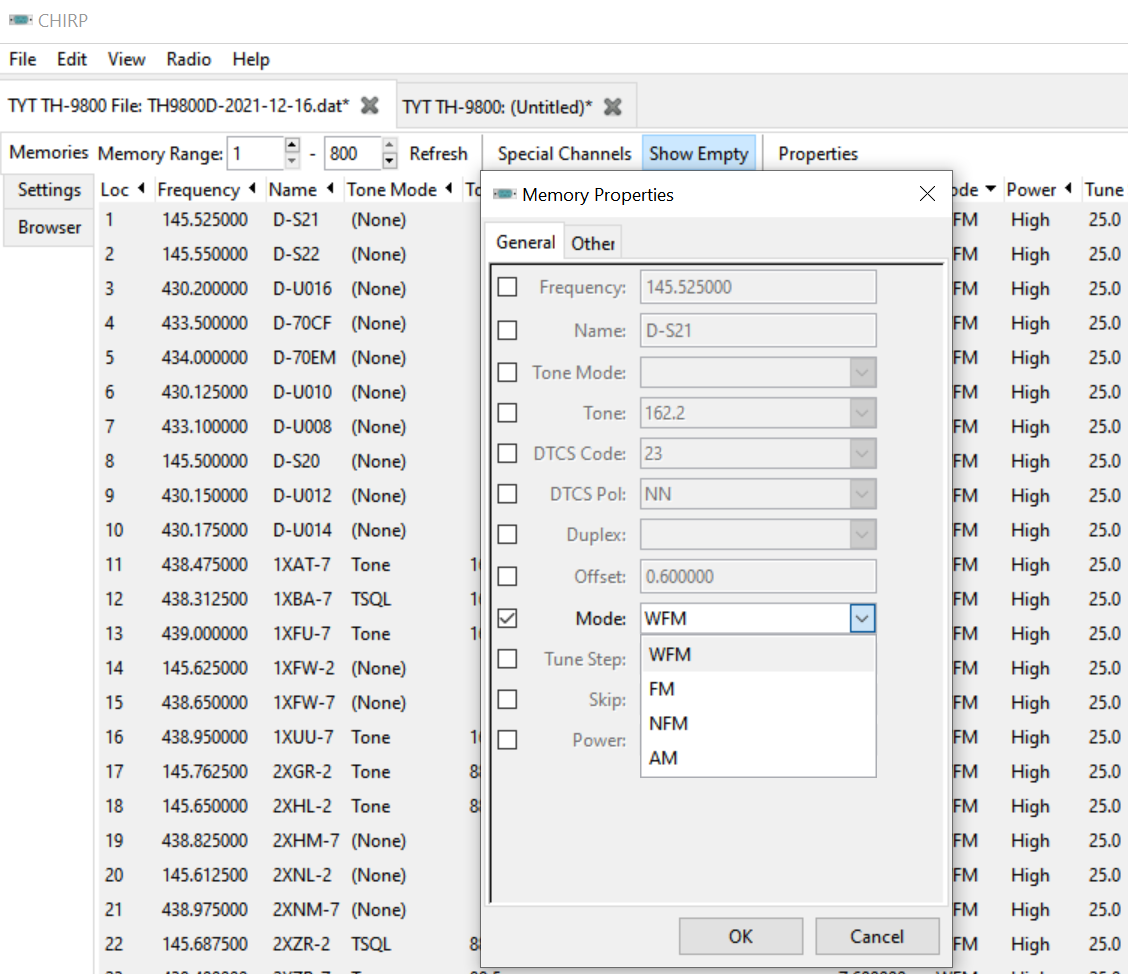Close the TH9800D-2021-12-16.dat tab
The image size is (1128, 974).
(x=370, y=106)
